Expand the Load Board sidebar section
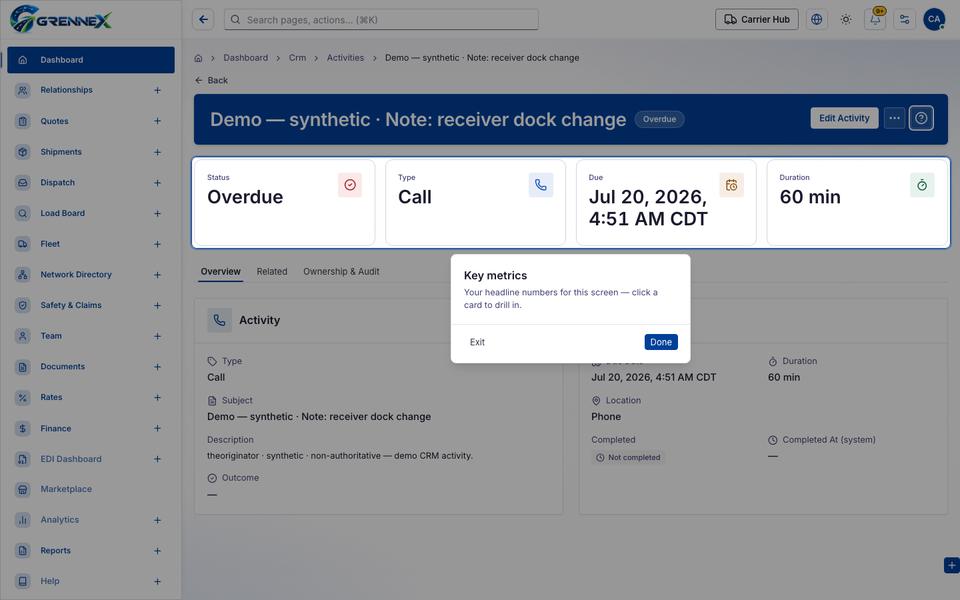This screenshot has width=960, height=600. [x=157, y=214]
